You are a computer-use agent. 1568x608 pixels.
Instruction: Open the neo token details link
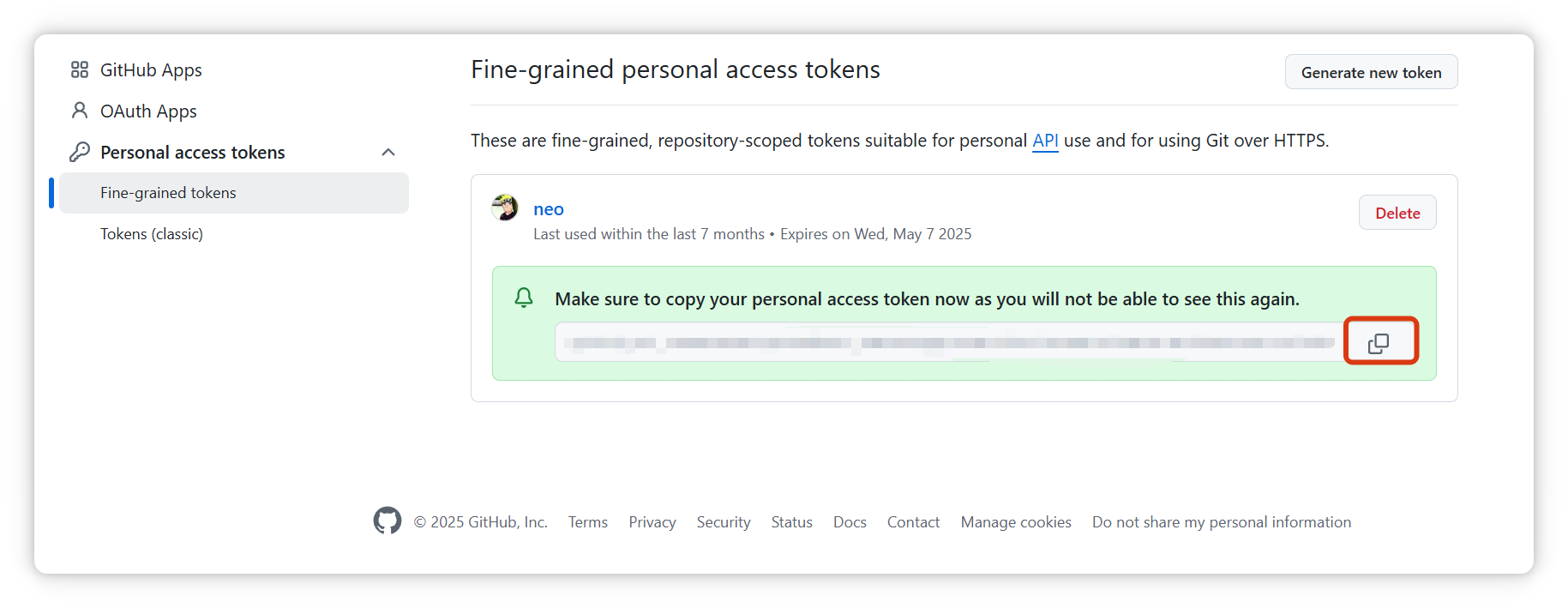(549, 209)
